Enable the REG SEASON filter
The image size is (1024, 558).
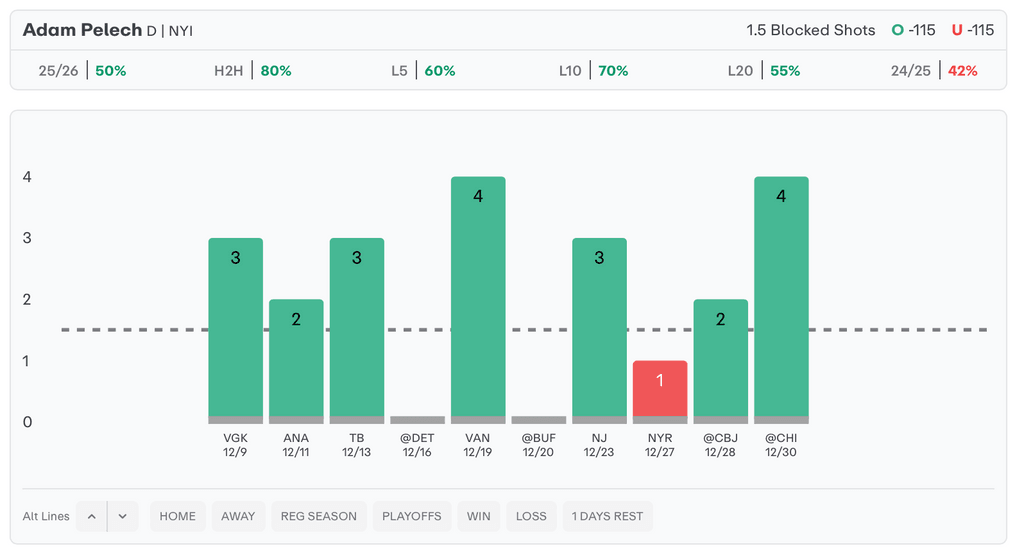(x=319, y=516)
